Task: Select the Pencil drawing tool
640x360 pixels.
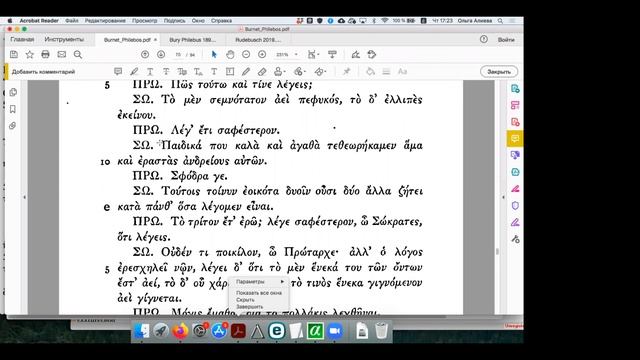Action: pyautogui.click(x=246, y=71)
